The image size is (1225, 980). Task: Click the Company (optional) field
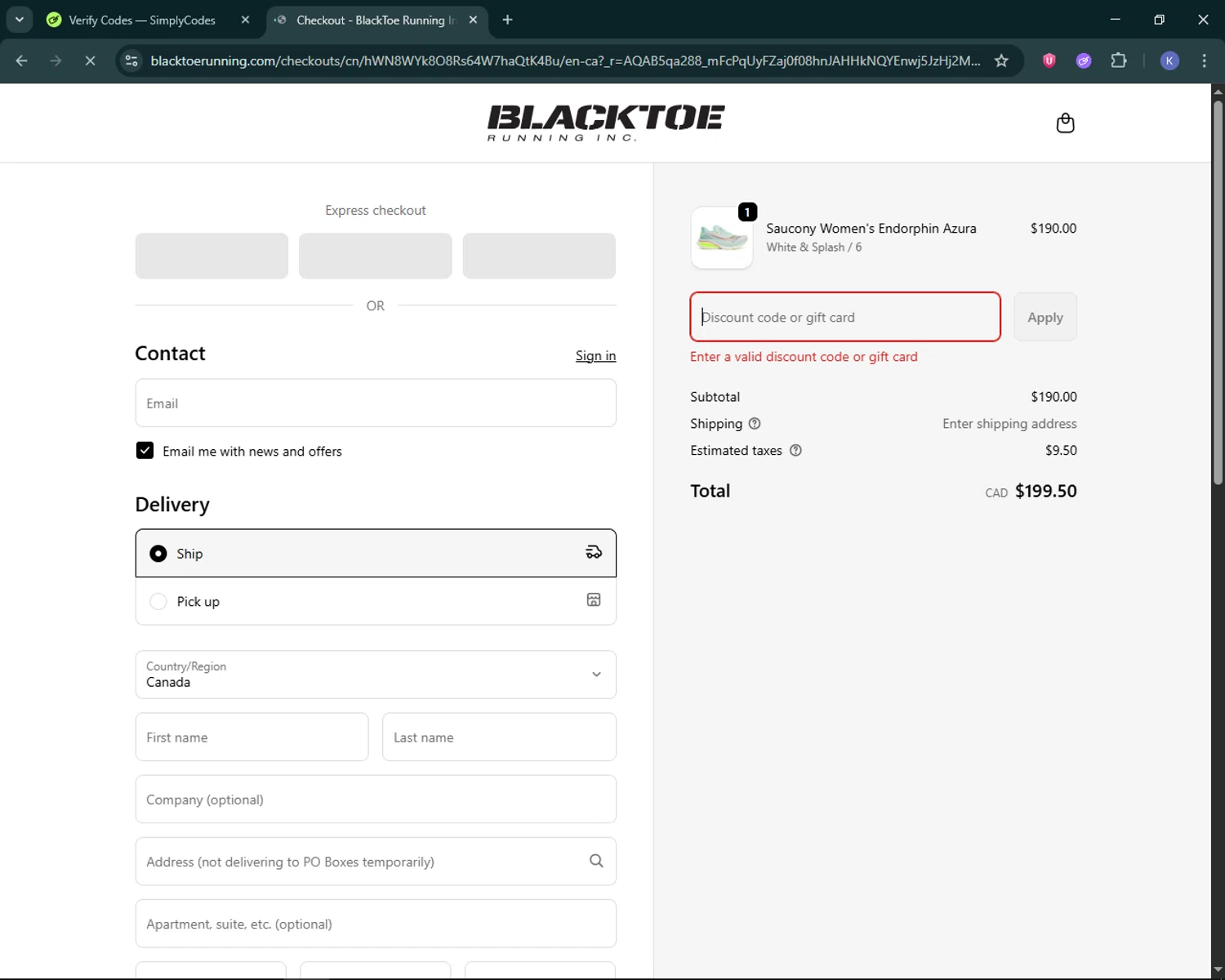coord(376,799)
